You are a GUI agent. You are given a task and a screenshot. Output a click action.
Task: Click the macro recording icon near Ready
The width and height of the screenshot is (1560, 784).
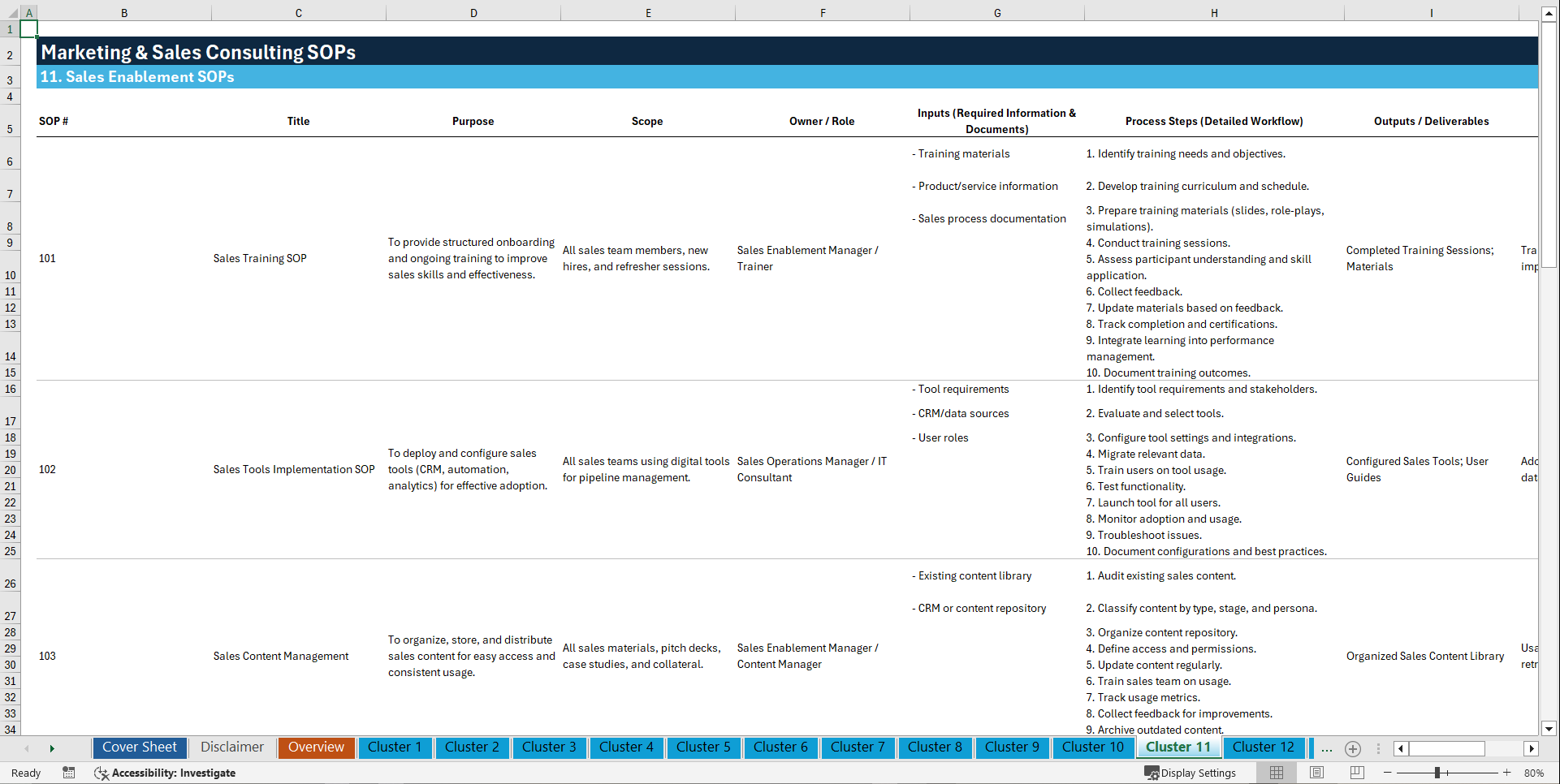tap(69, 773)
